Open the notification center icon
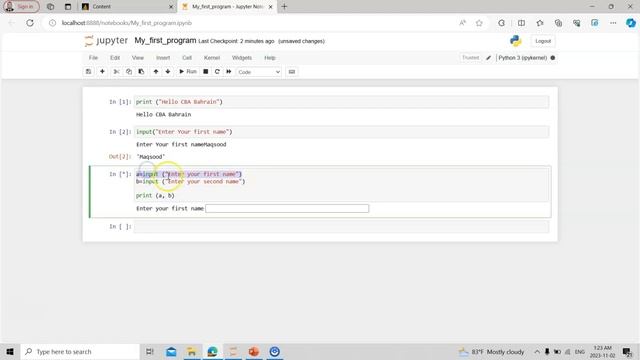 [x=627, y=351]
